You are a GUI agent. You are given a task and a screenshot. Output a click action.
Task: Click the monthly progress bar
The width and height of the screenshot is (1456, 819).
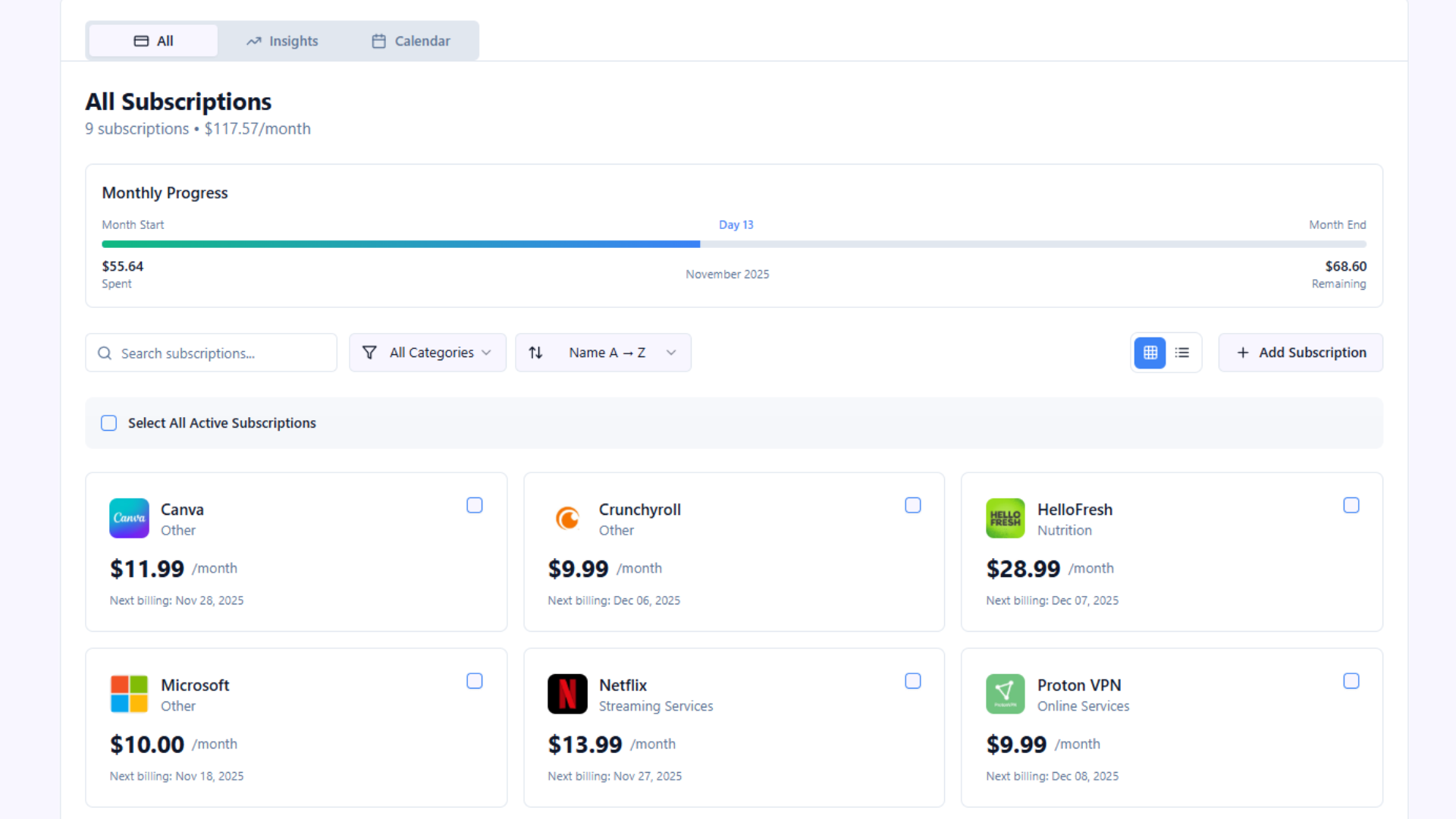(733, 244)
